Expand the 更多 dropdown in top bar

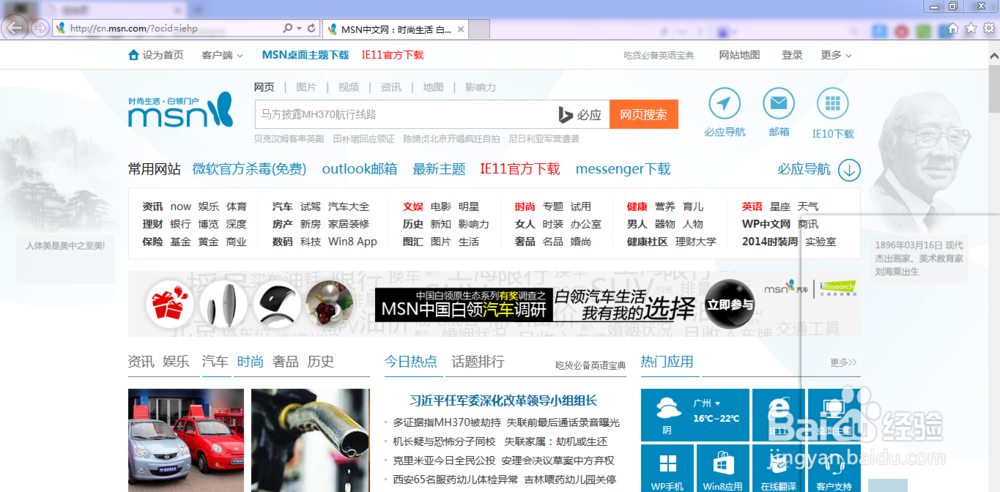836,56
